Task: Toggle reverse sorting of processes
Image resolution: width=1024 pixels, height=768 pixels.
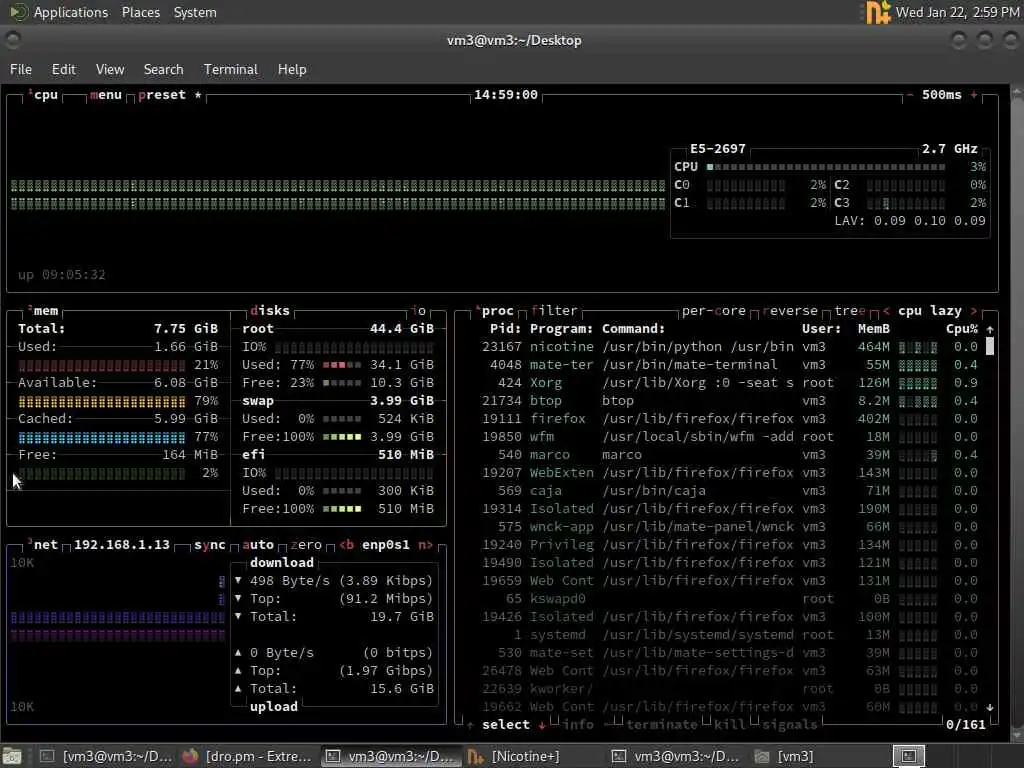Action: coord(790,311)
